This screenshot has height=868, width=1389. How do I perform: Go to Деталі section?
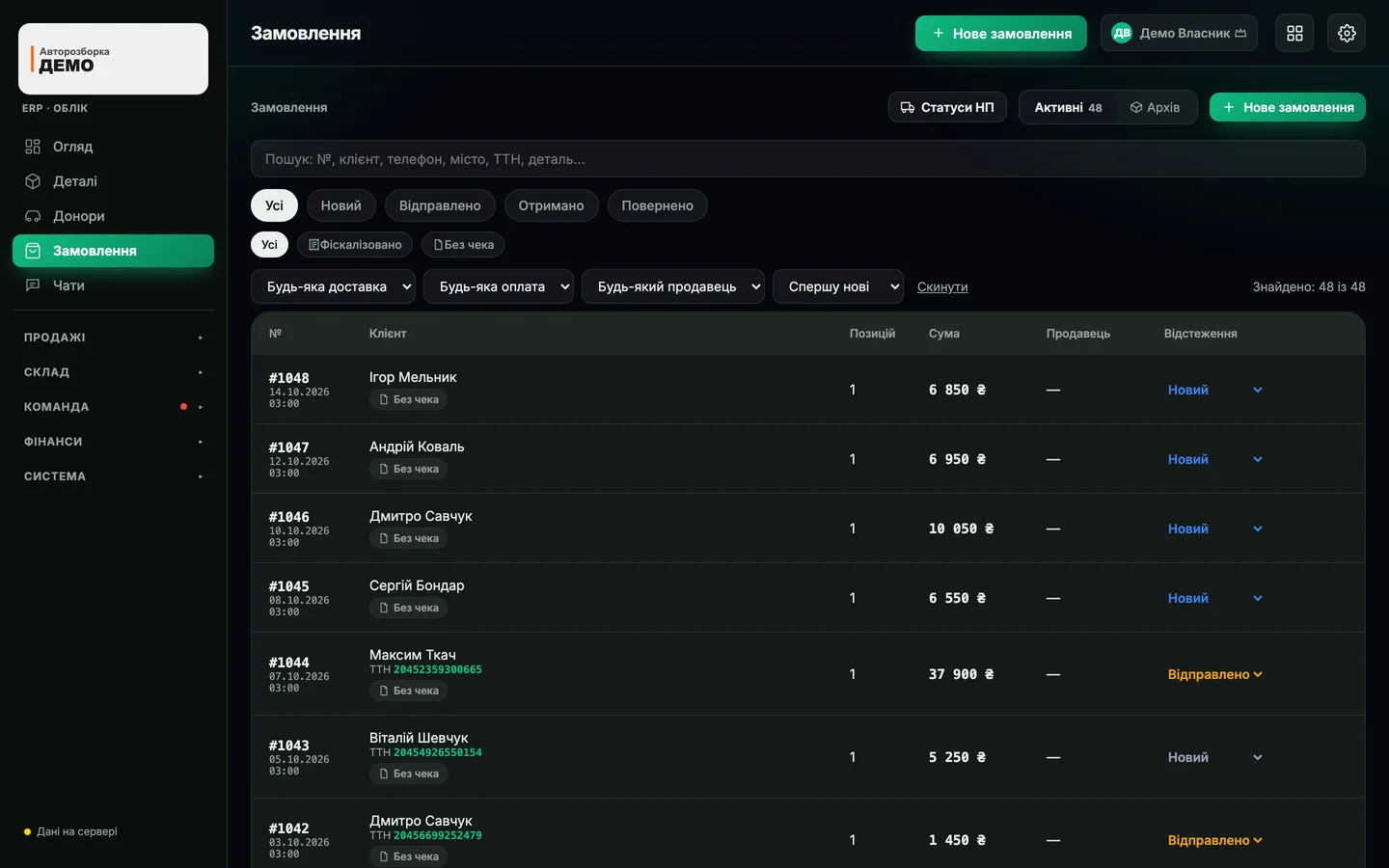click(113, 181)
